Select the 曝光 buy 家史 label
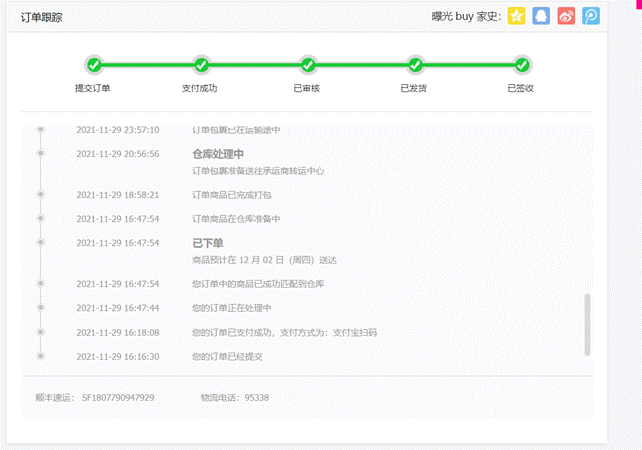642x450 pixels. point(466,16)
